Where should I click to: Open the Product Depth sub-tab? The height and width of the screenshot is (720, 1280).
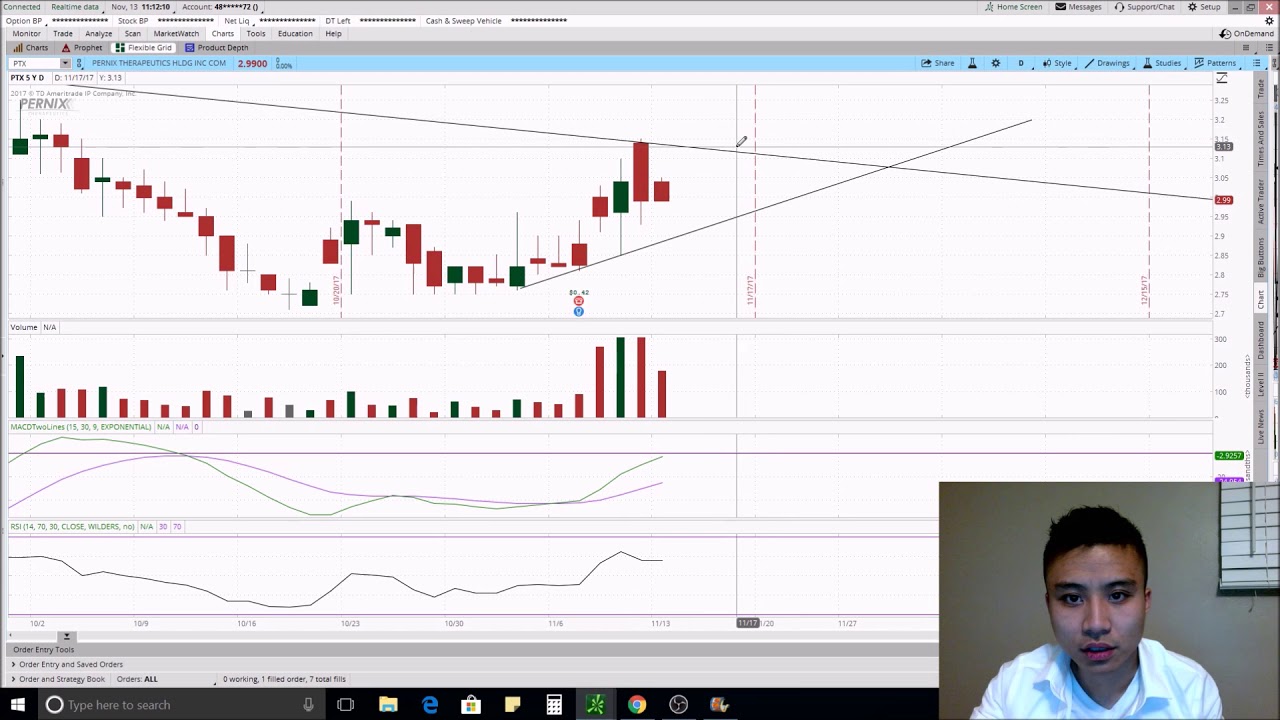216,48
